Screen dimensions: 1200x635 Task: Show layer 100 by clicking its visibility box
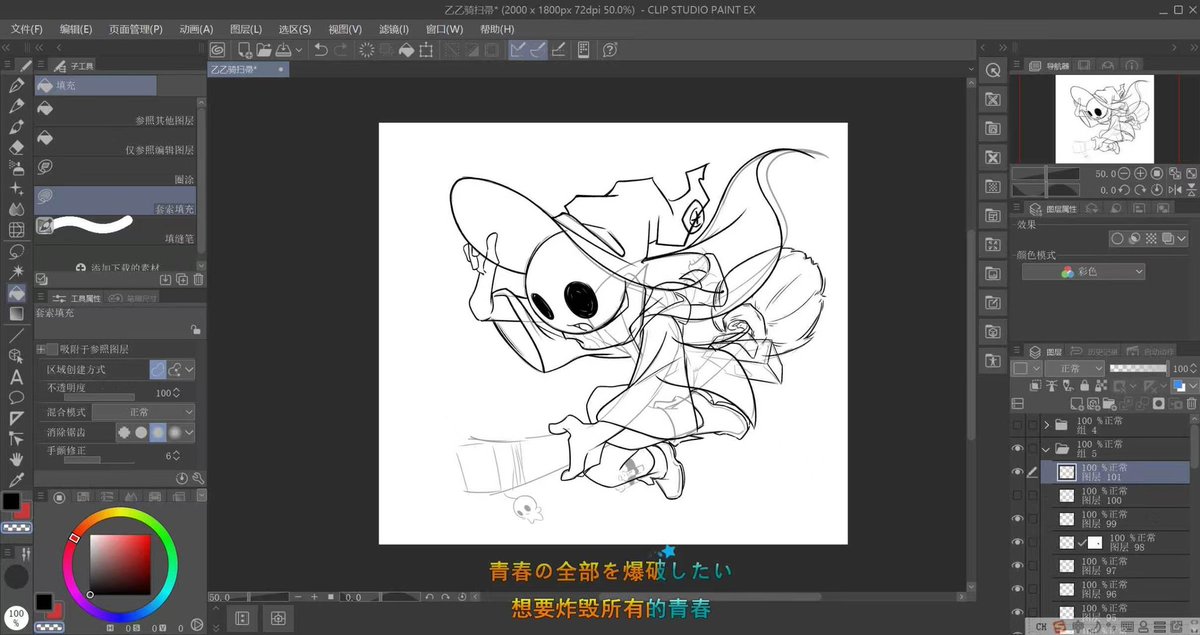(1018, 495)
